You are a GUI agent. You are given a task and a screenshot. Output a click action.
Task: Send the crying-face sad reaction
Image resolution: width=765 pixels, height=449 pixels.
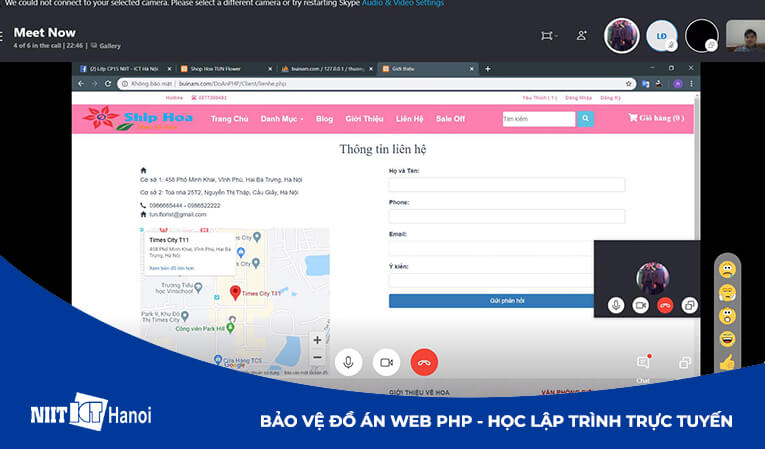point(727,269)
